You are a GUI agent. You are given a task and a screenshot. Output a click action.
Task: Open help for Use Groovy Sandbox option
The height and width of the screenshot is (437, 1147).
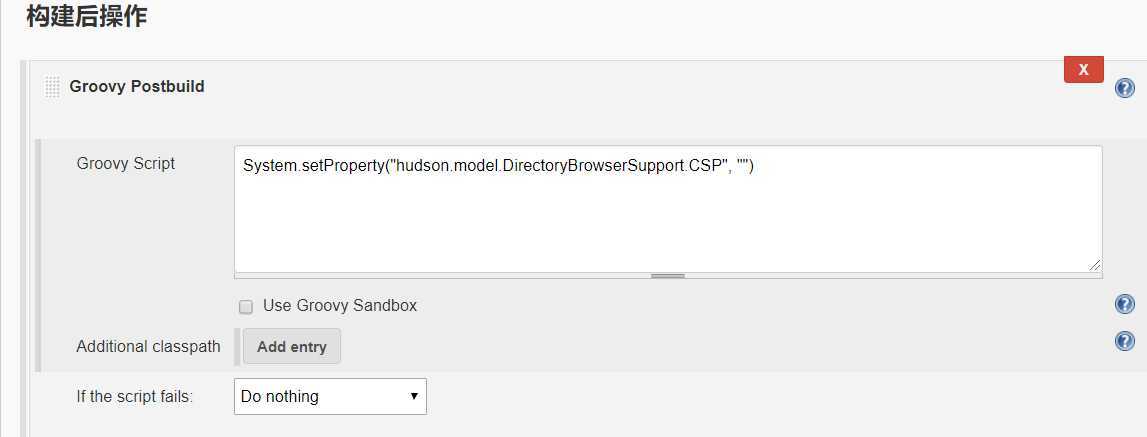(1124, 304)
